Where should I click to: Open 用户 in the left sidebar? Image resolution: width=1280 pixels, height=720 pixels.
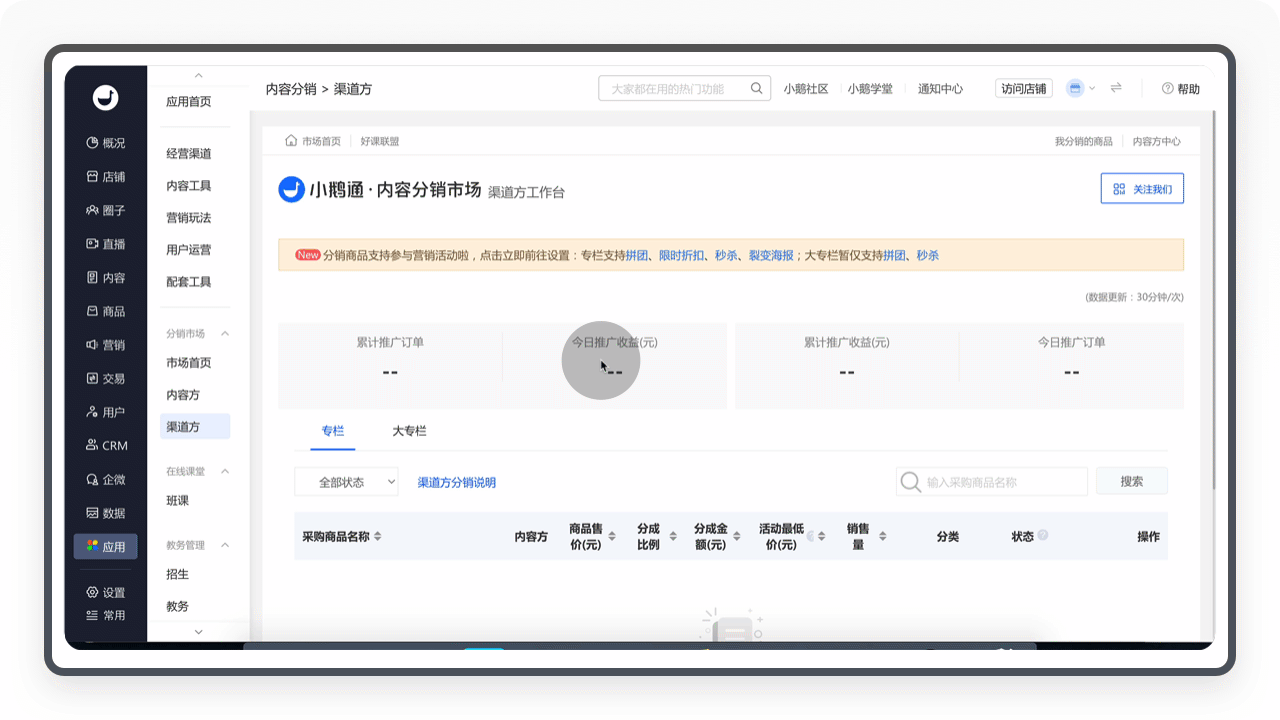(105, 412)
